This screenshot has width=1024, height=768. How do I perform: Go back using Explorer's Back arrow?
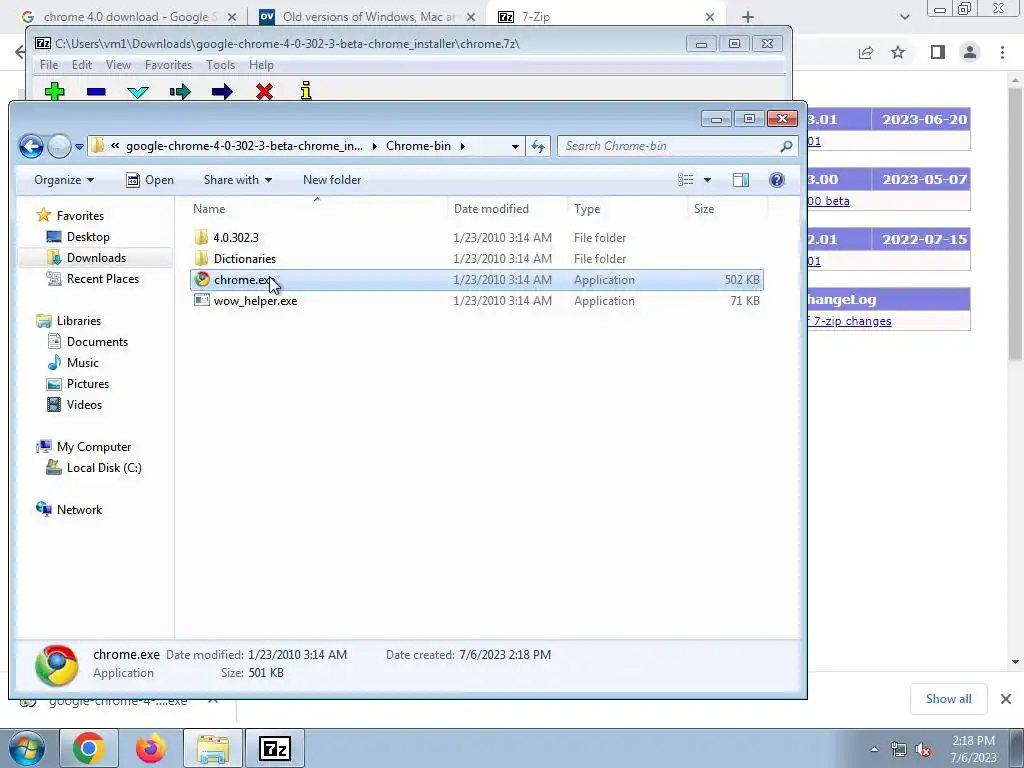point(31,146)
